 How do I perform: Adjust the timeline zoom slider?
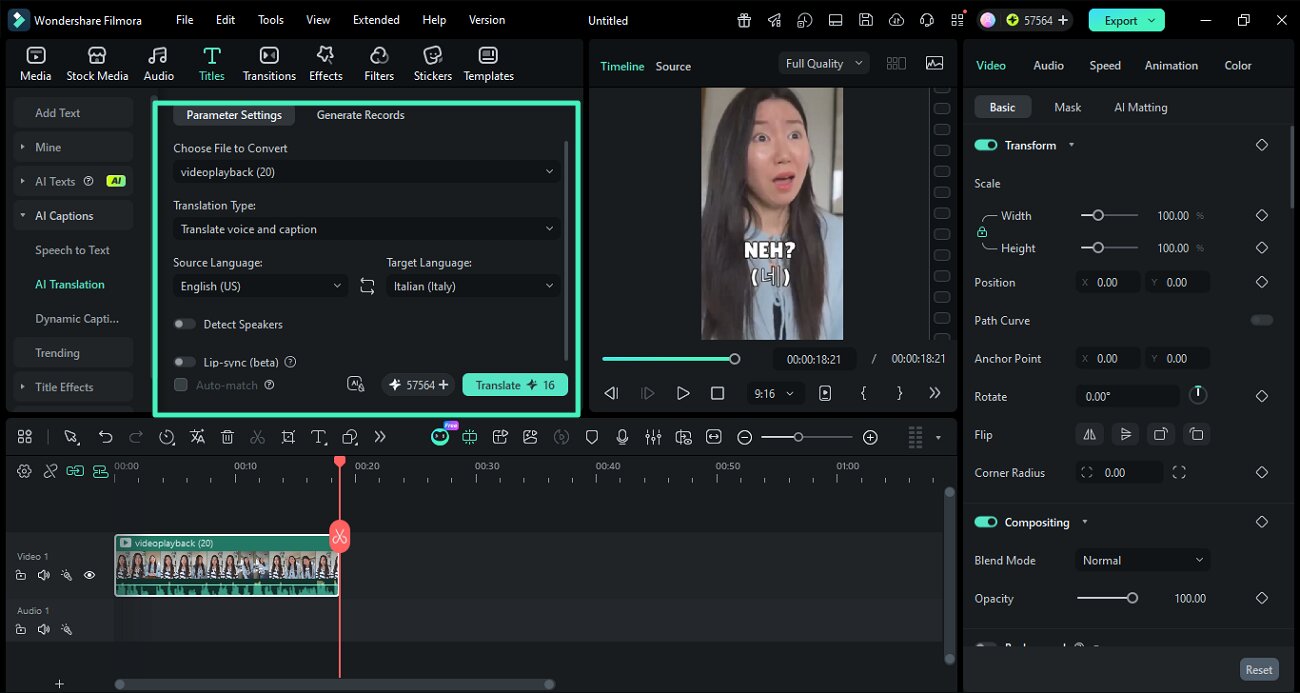[807, 437]
